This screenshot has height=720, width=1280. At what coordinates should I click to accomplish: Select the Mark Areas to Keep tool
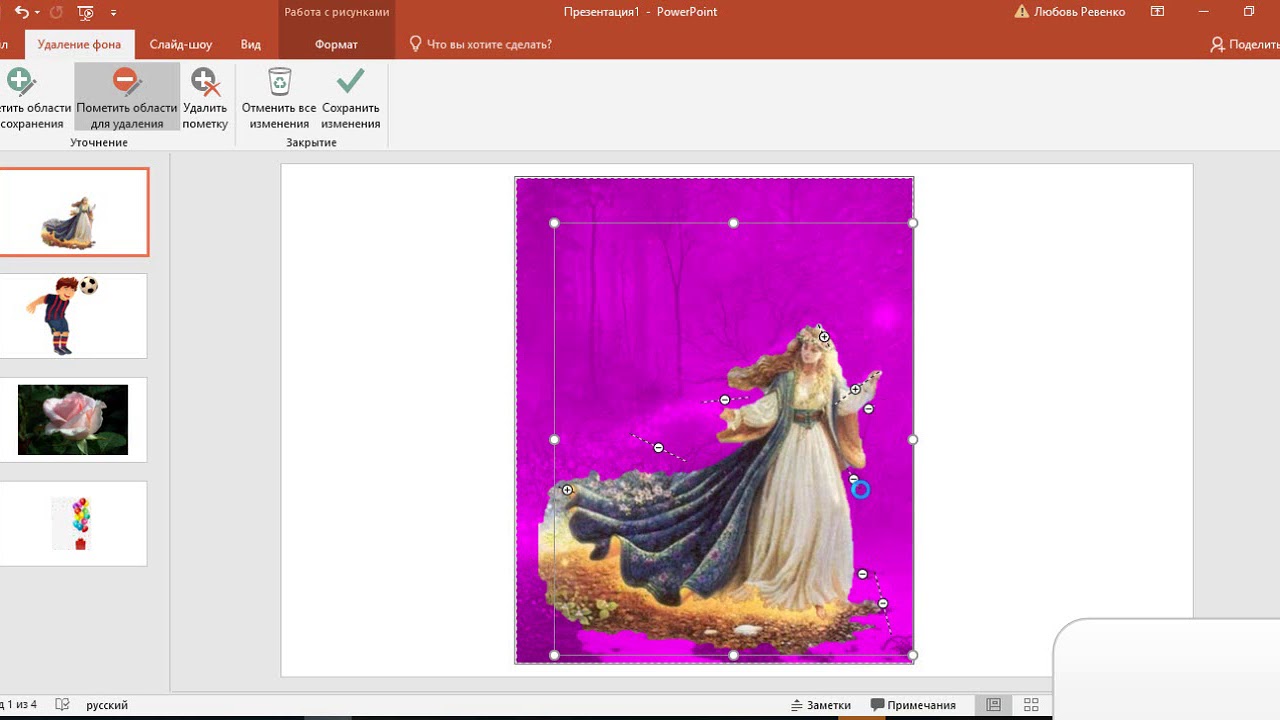[x=34, y=97]
